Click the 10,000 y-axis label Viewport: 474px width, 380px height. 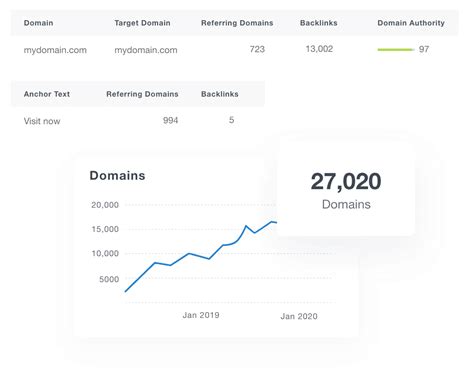pos(105,254)
